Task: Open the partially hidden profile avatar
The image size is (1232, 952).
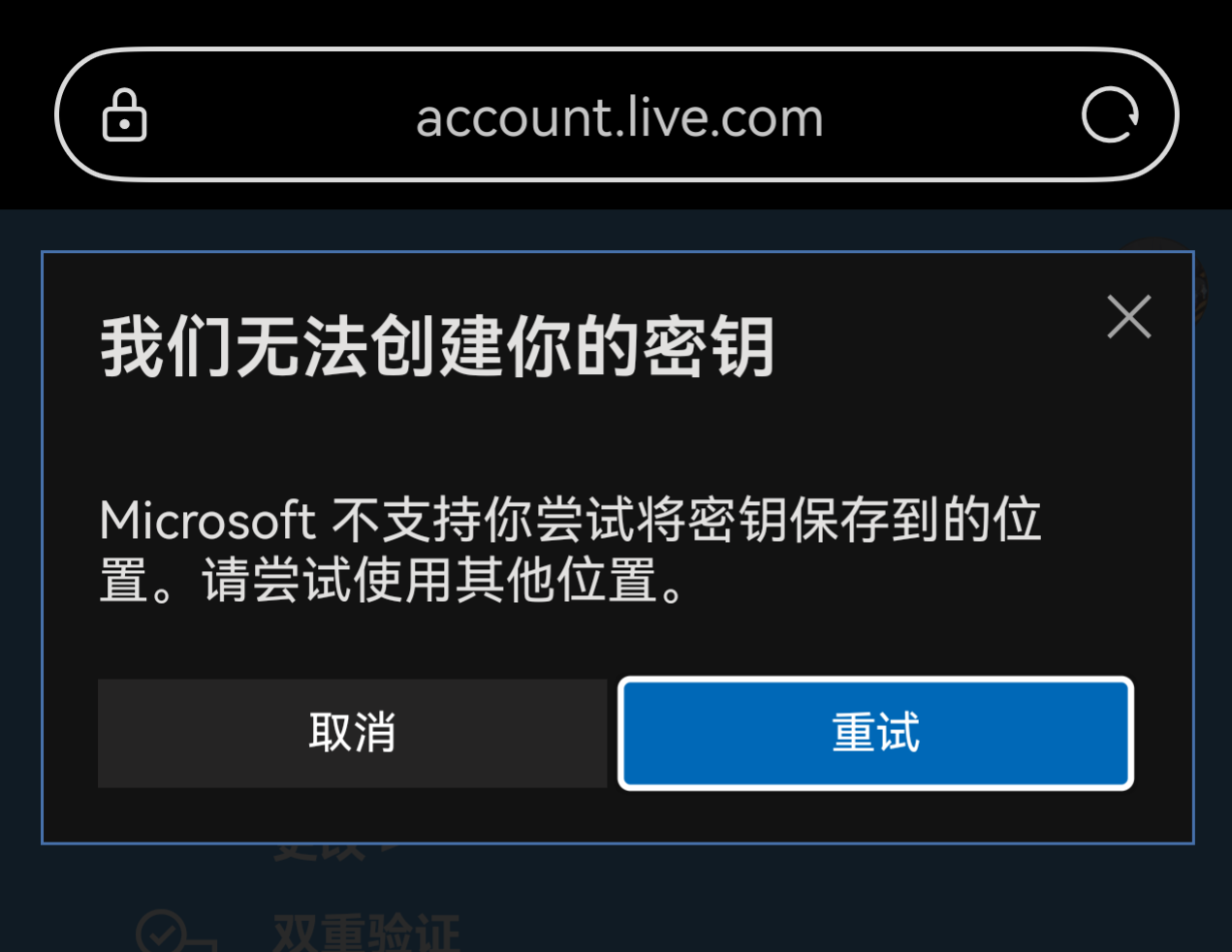Action: click(x=1200, y=288)
